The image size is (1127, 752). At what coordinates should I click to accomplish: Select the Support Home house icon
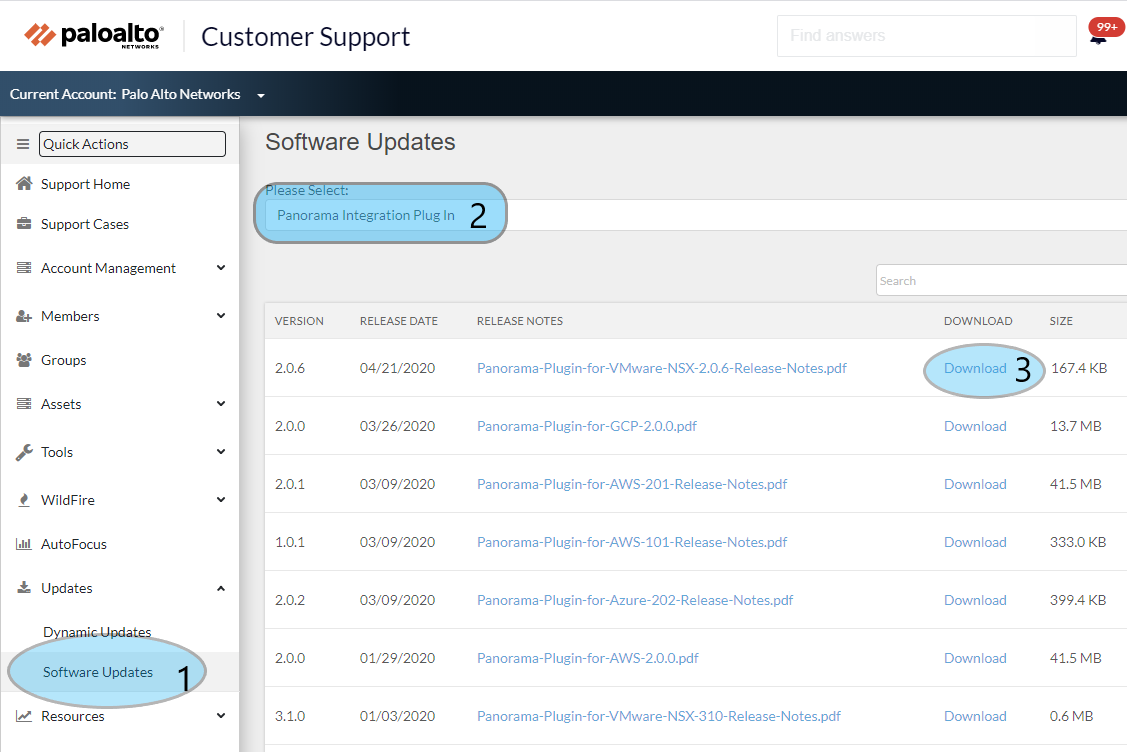[x=22, y=184]
